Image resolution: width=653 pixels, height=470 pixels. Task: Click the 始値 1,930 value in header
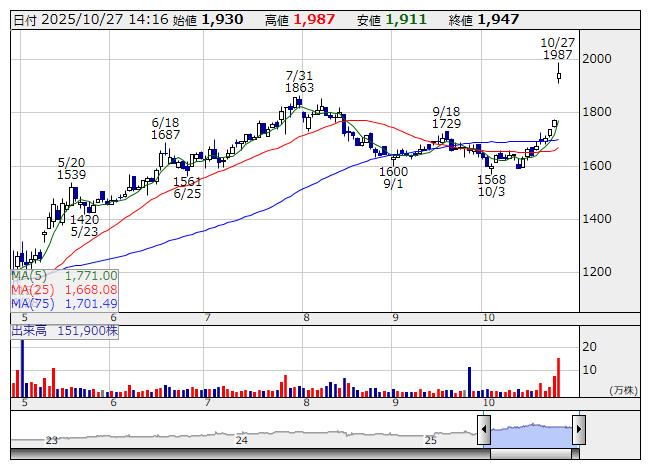click(208, 20)
